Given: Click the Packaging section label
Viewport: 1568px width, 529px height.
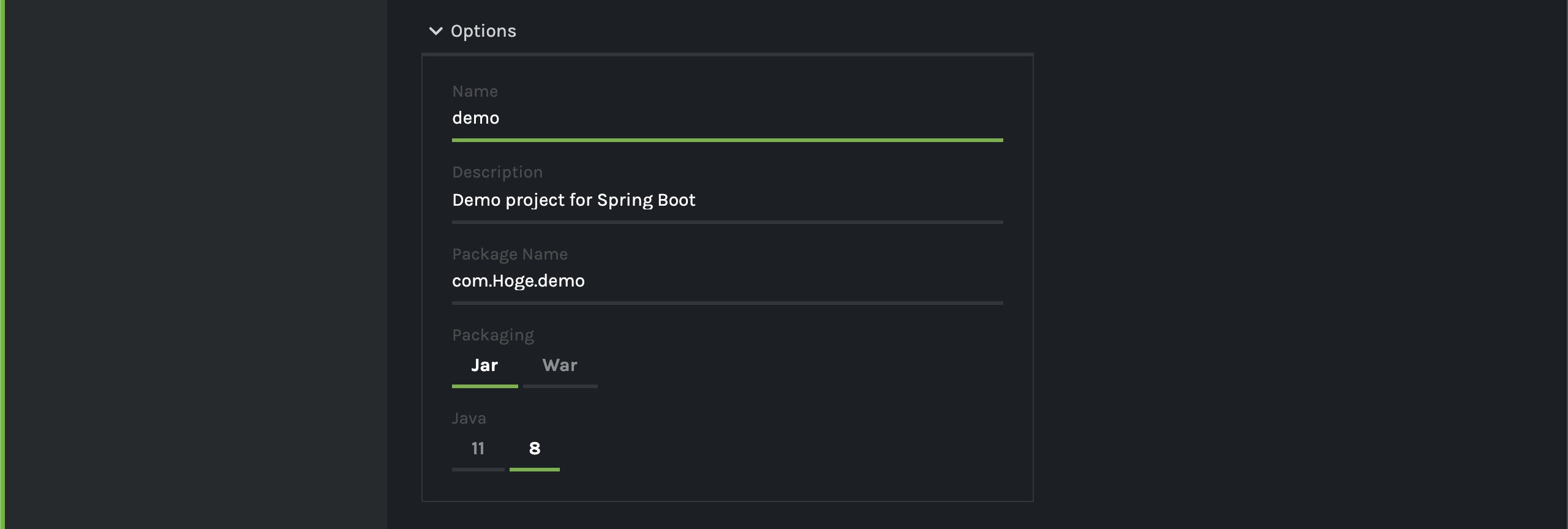Looking at the screenshot, I should [x=493, y=336].
